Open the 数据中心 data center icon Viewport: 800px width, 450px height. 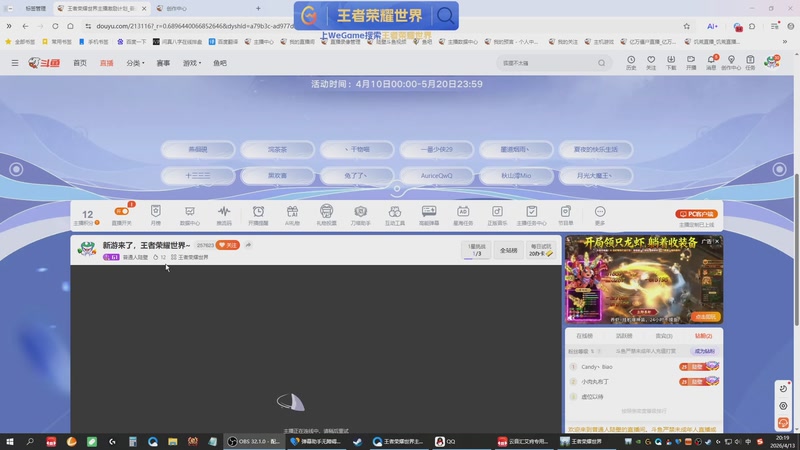pos(190,215)
